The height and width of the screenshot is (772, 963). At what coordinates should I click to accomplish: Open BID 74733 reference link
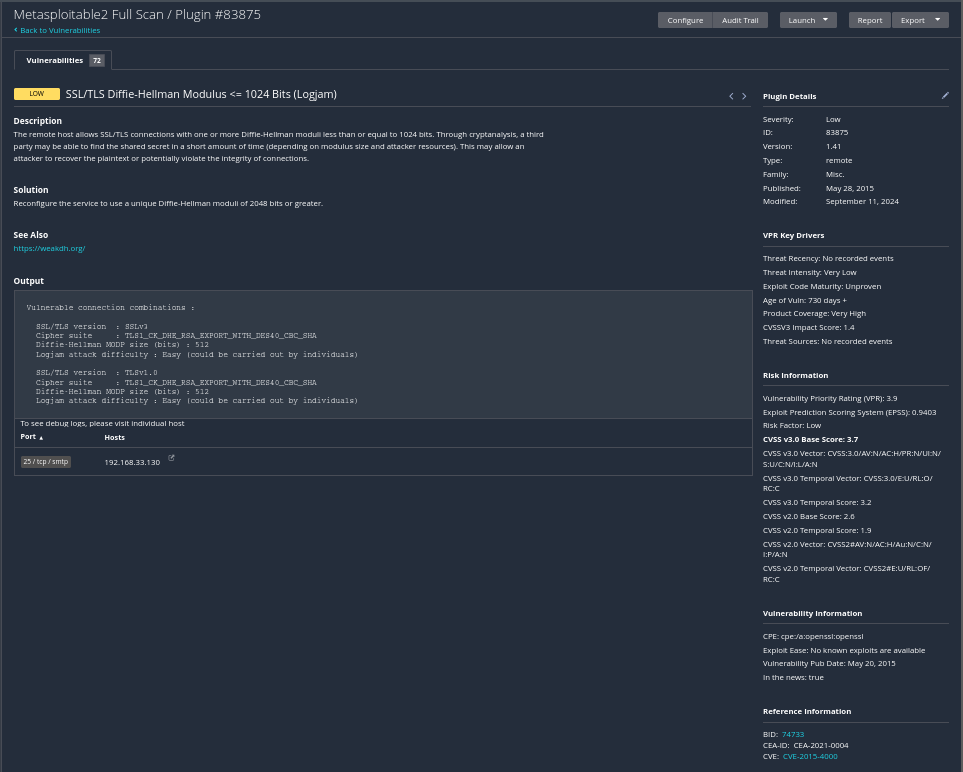[793, 734]
